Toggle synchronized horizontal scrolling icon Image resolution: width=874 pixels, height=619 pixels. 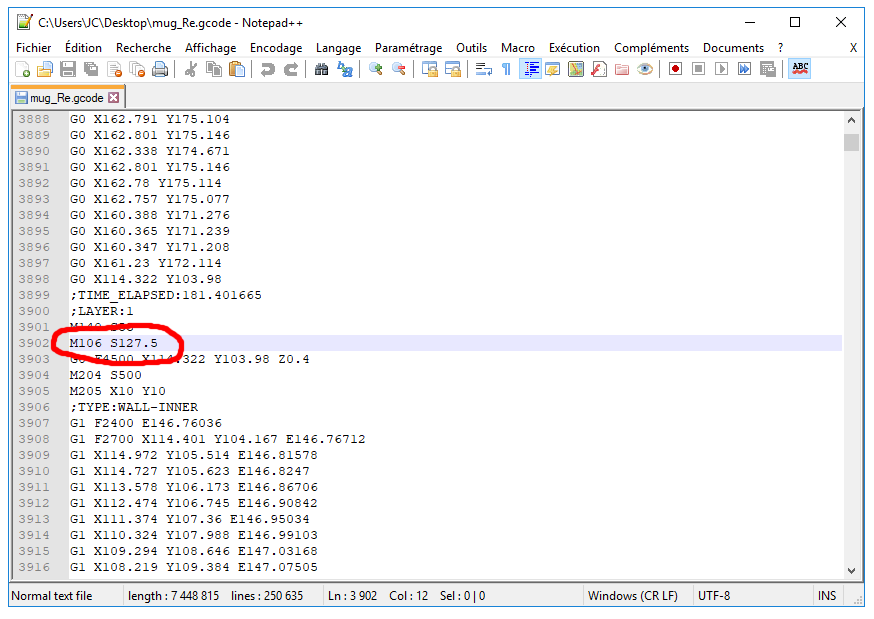click(453, 69)
